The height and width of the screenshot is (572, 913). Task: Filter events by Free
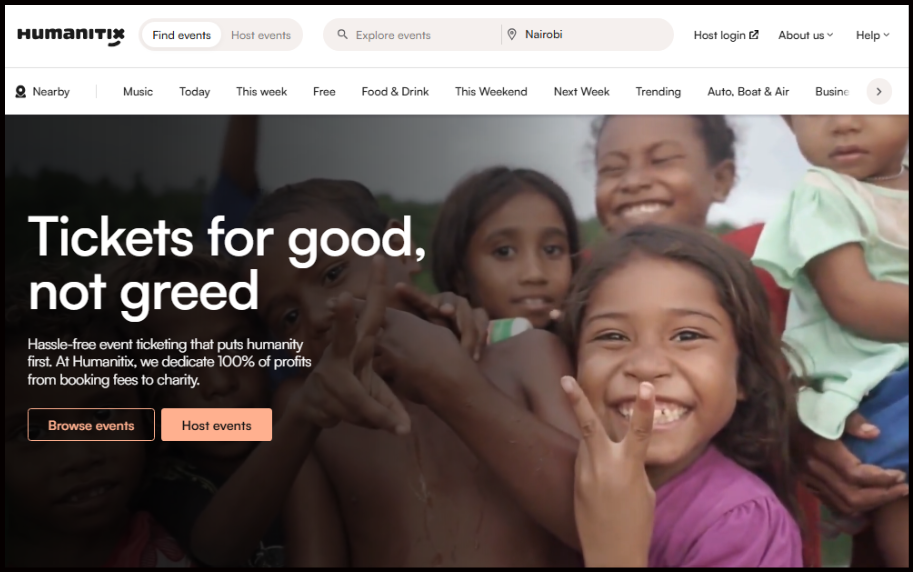coord(324,91)
